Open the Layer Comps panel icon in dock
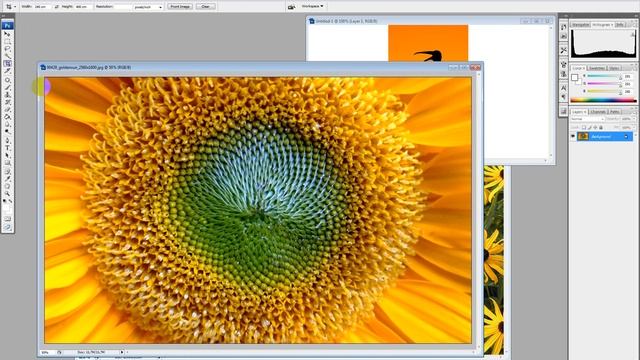This screenshot has height=360, width=640. coord(564,111)
